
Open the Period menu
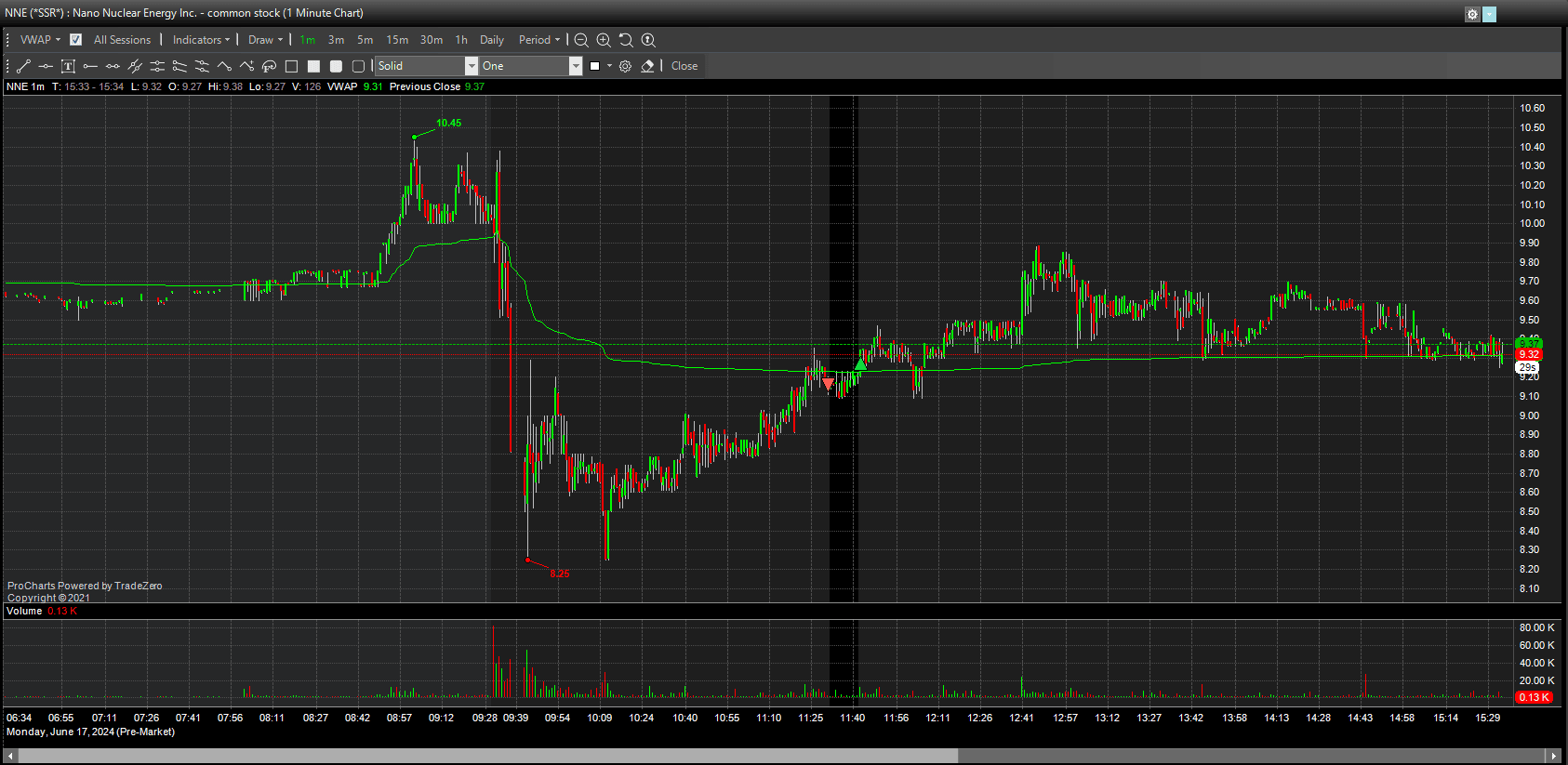[539, 40]
